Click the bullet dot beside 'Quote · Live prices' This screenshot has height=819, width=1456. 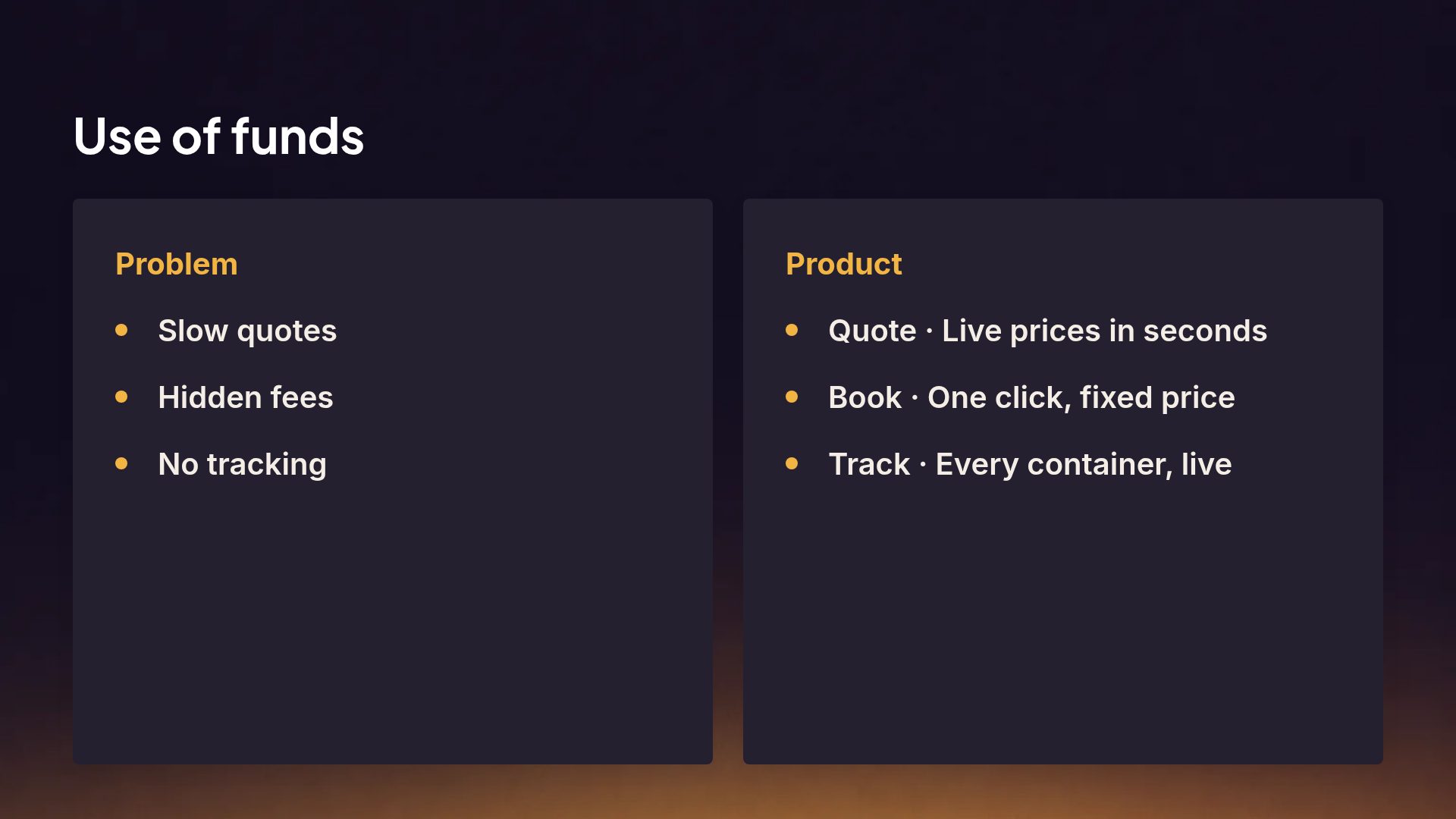(x=792, y=330)
